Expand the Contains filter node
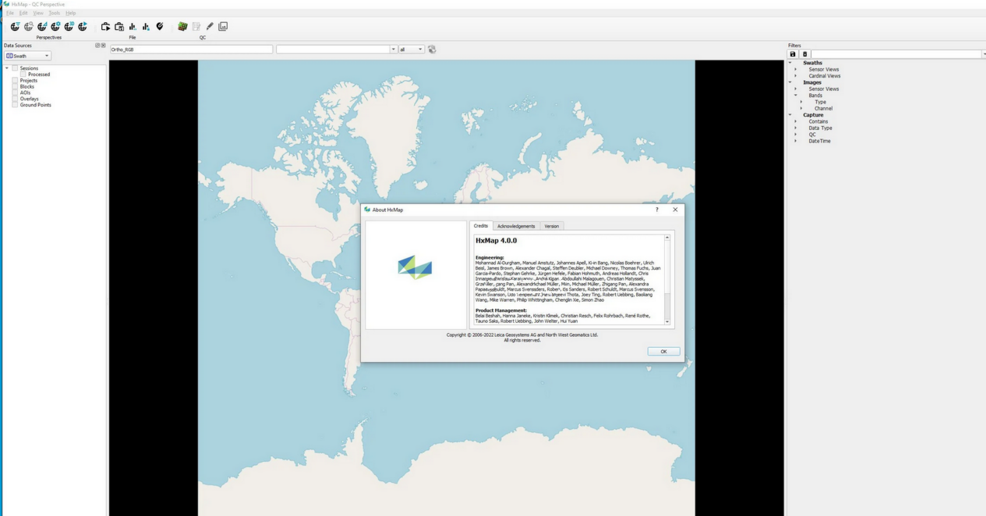Image resolution: width=986 pixels, height=516 pixels. [x=795, y=121]
